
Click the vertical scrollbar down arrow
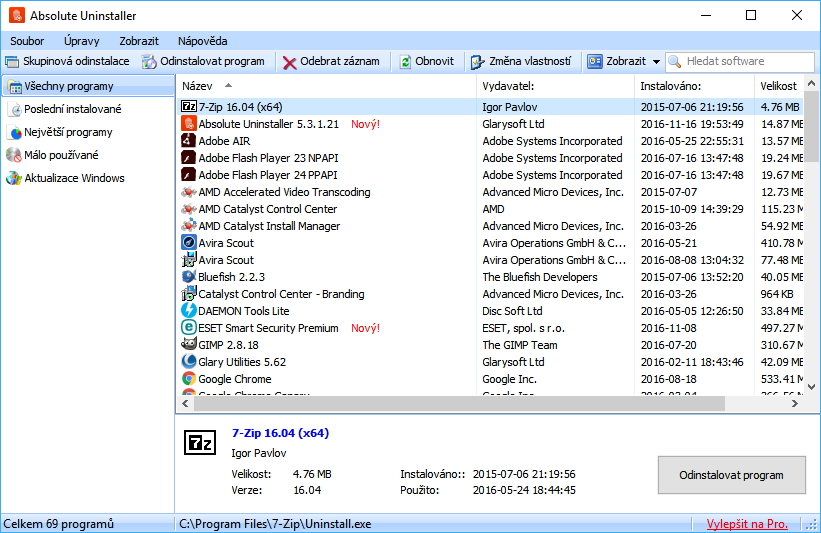pyautogui.click(x=811, y=387)
